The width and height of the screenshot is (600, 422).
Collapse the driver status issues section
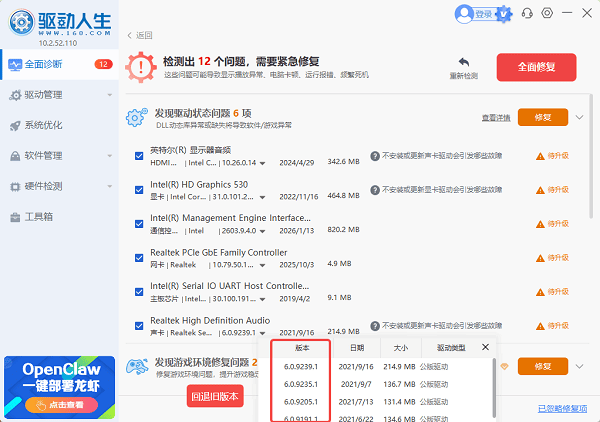pos(579,117)
